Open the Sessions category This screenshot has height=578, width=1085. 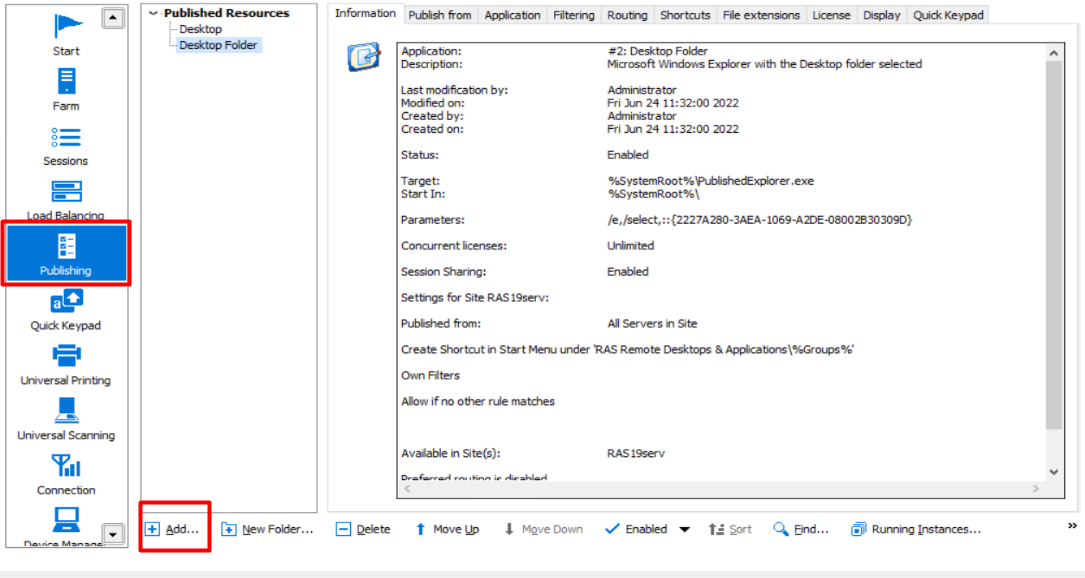pyautogui.click(x=66, y=143)
